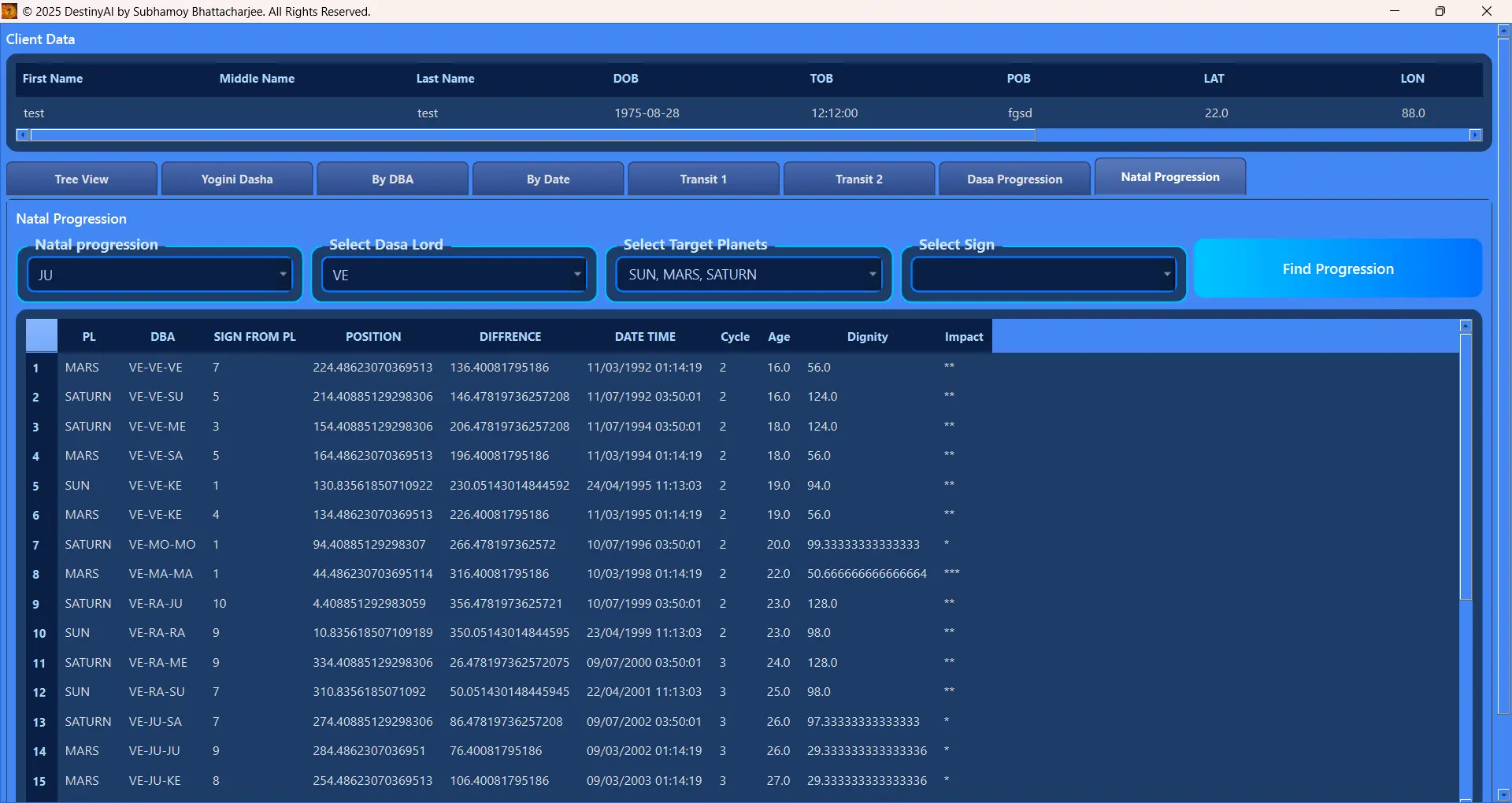Click the DOB cell showing 1975-08-28
1512x803 pixels.
[x=646, y=113]
